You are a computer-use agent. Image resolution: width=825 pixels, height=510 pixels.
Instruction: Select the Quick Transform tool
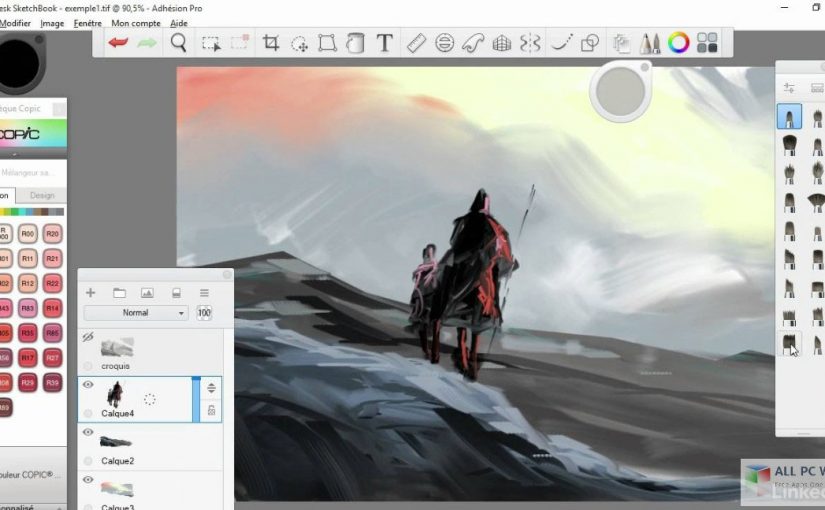299,44
